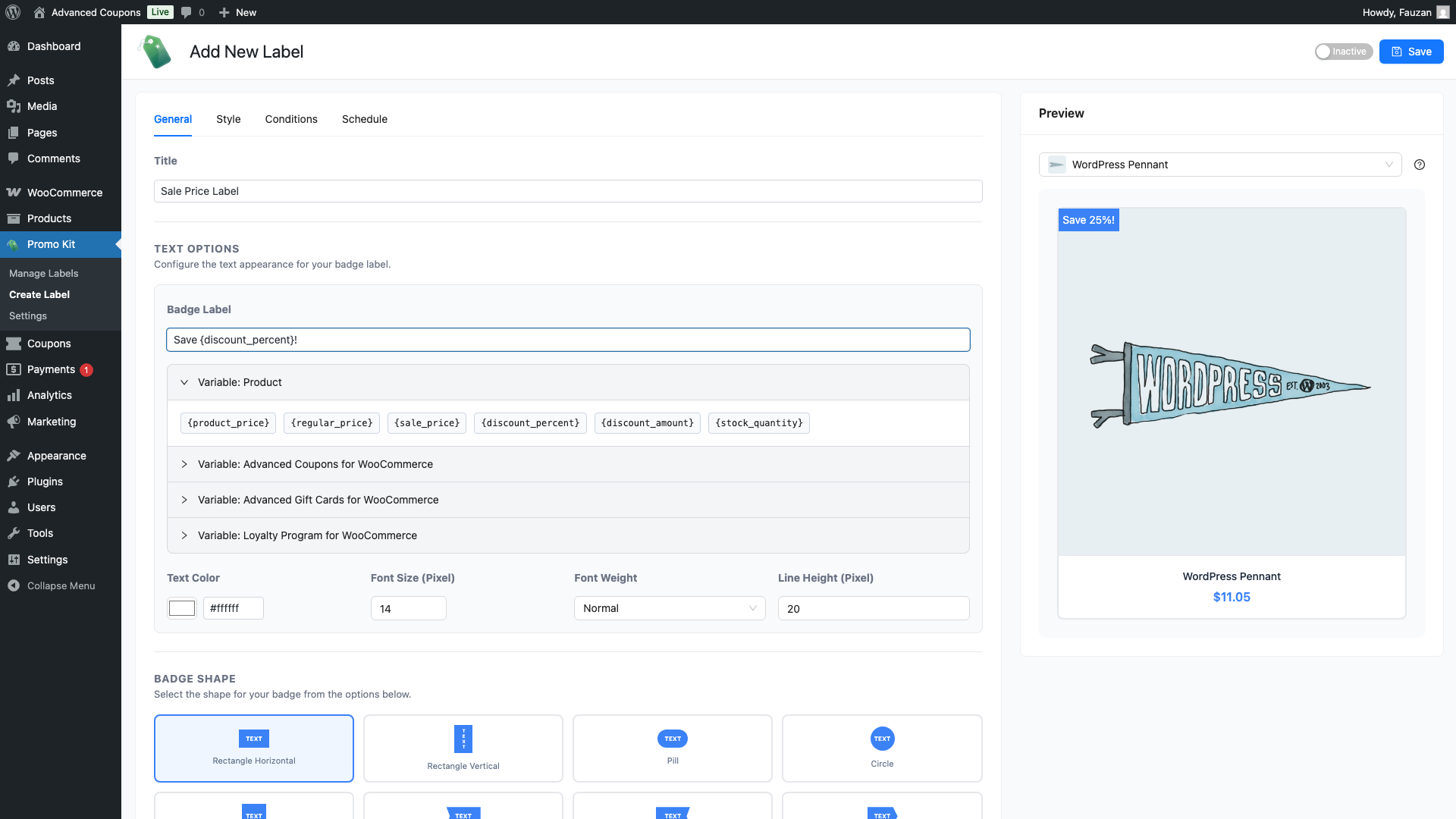The image size is (1456, 819).
Task: Click the help question mark icon beside the product selector
Action: (1420, 165)
